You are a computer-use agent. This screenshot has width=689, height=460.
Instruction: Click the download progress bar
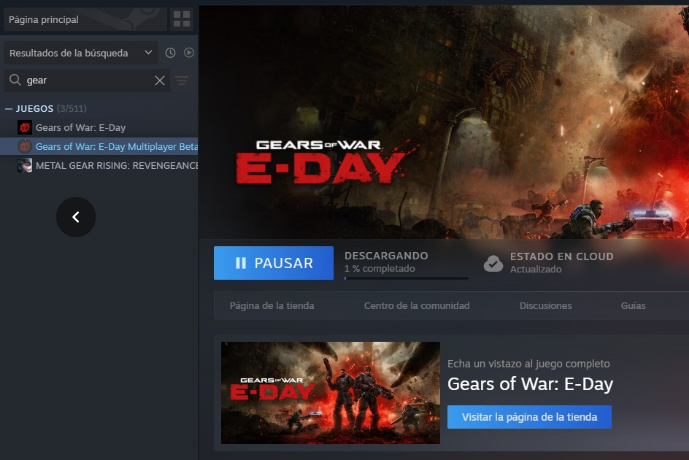[406, 278]
